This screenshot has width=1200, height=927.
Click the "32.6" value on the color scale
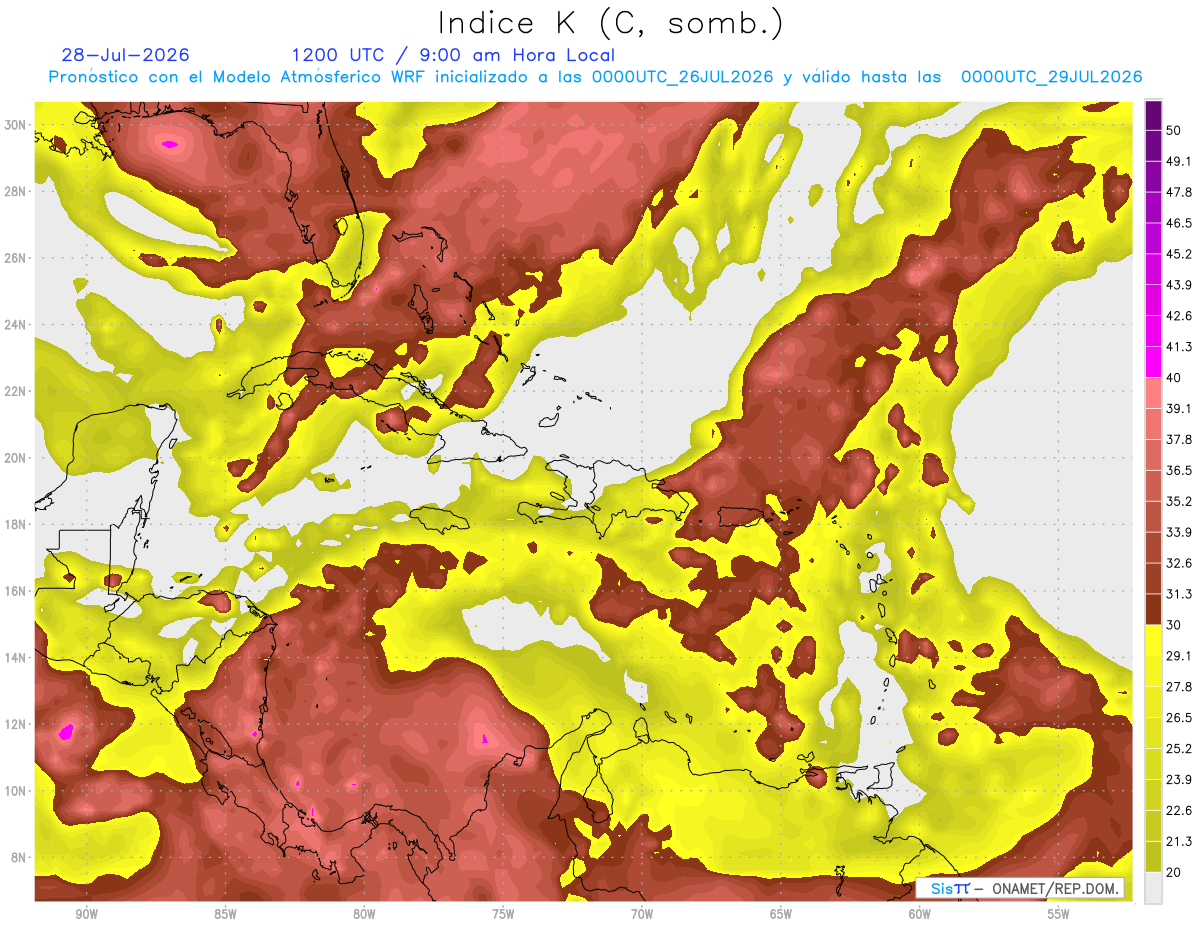1178,563
